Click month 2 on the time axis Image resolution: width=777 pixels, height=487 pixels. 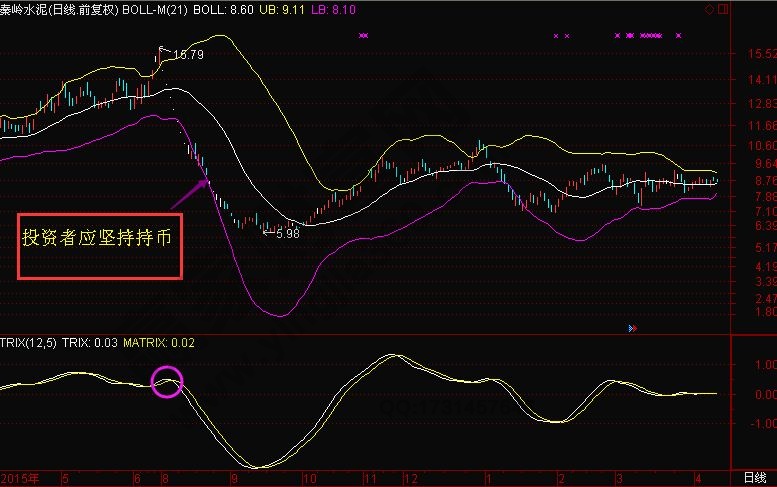pyautogui.click(x=561, y=479)
